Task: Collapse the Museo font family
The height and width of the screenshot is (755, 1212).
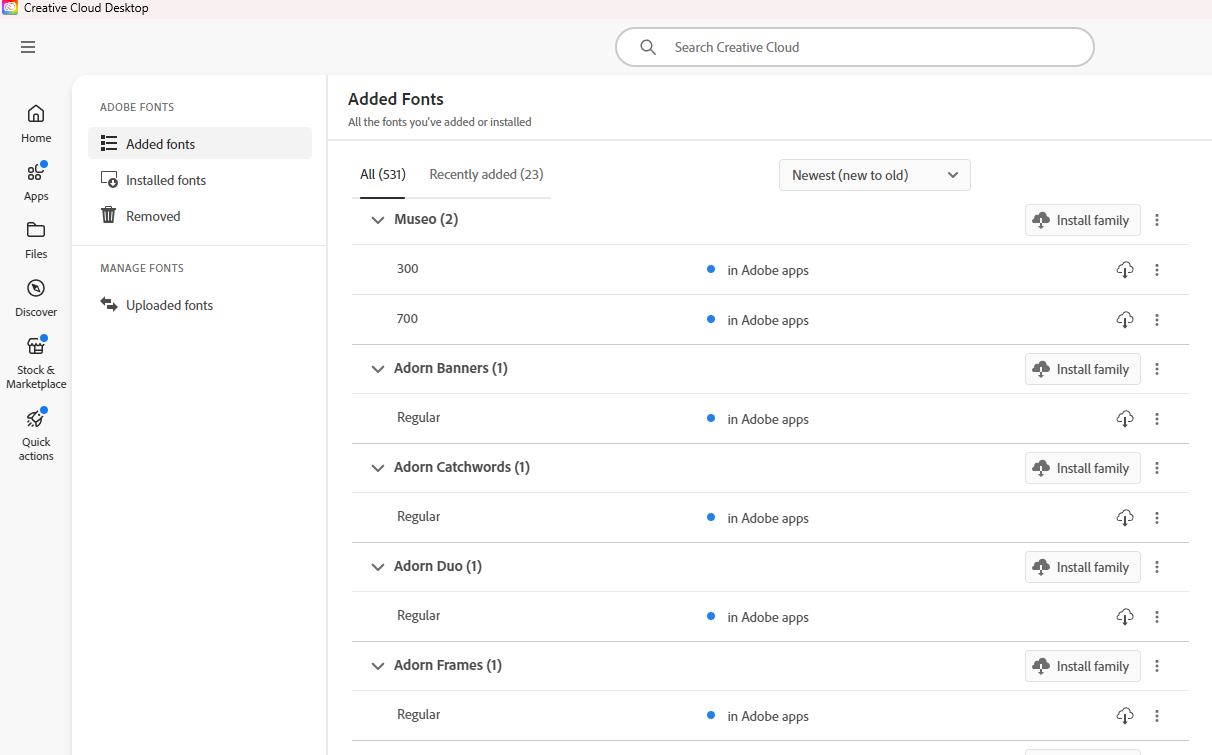Action: click(x=378, y=220)
